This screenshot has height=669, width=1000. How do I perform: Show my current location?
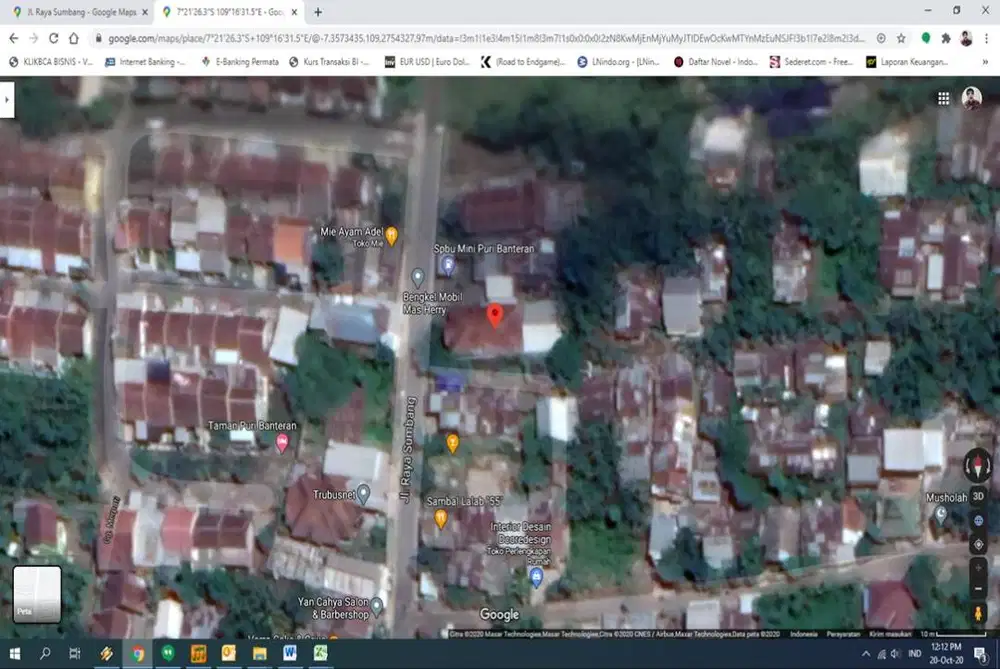978,545
